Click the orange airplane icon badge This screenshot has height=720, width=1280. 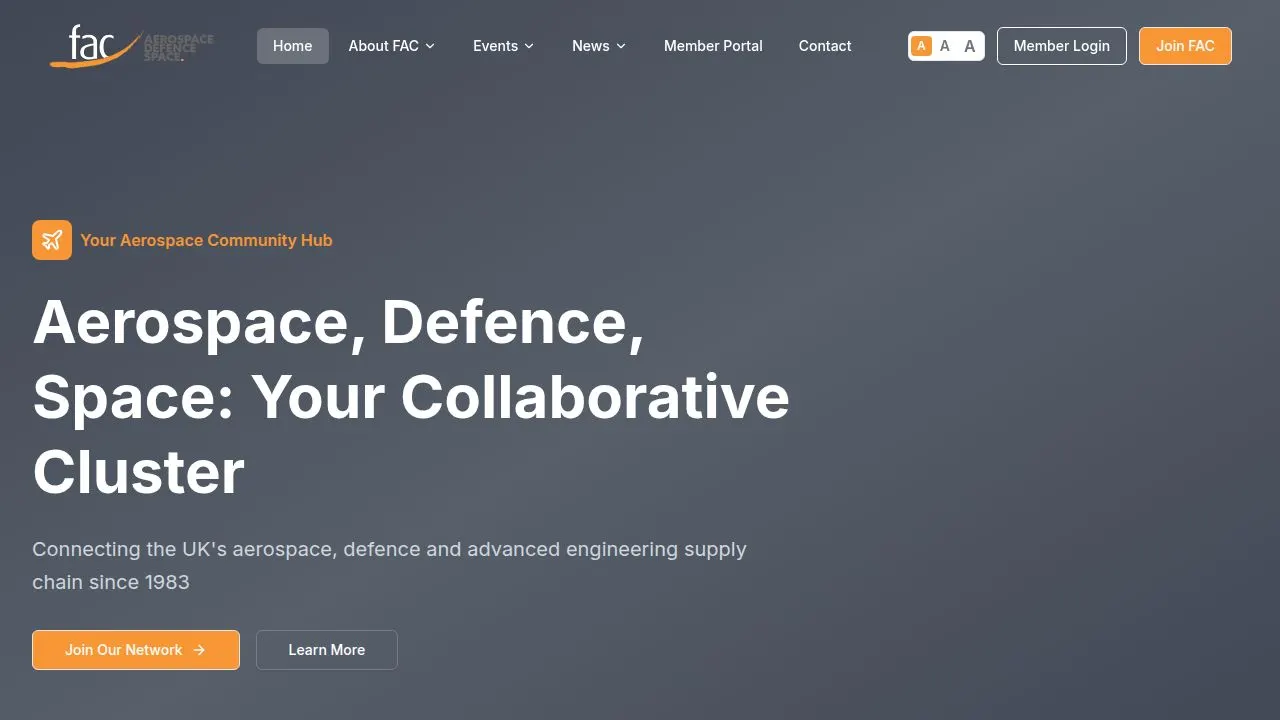click(x=52, y=240)
